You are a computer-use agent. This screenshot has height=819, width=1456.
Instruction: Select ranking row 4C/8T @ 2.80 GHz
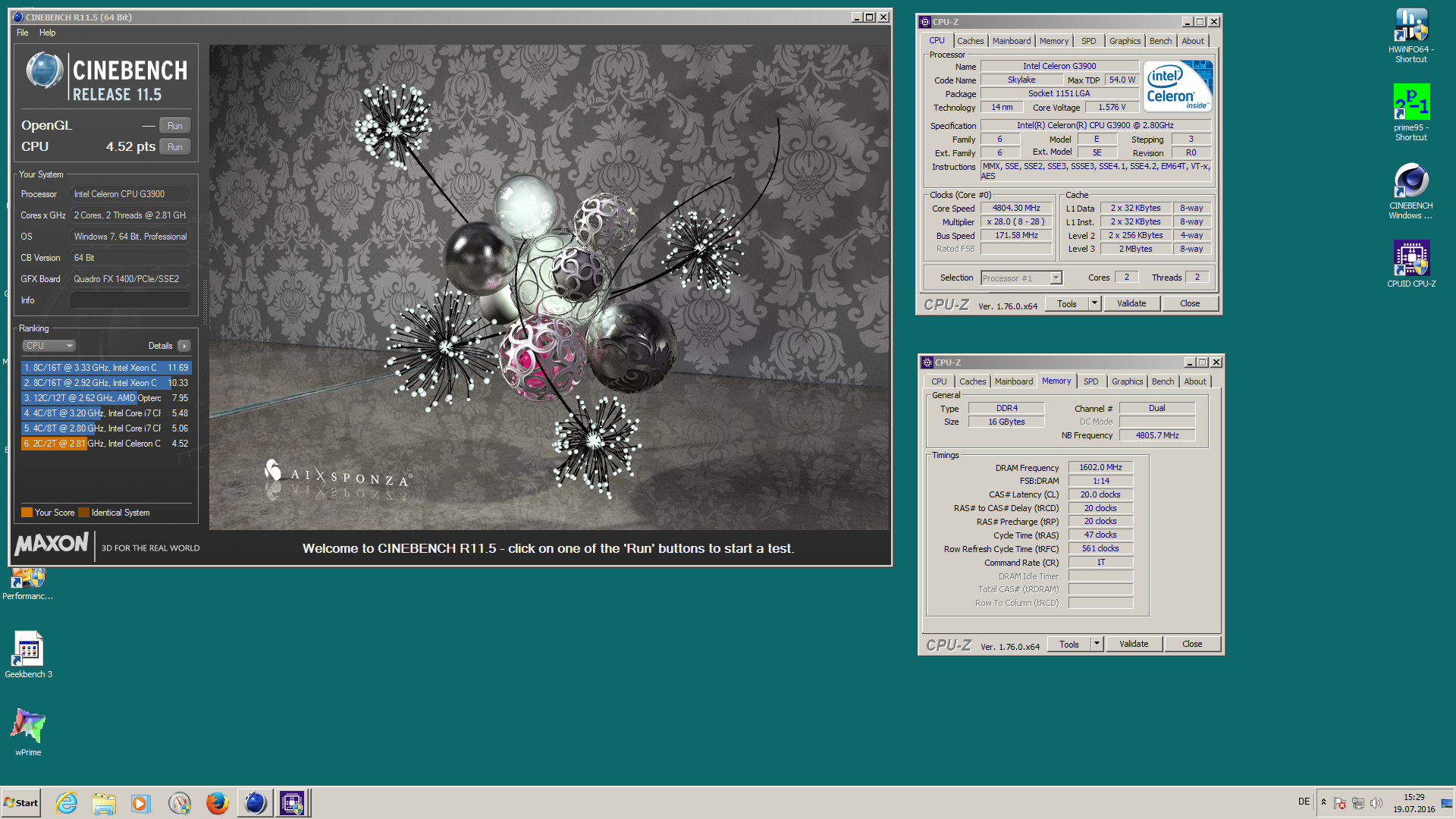point(106,428)
